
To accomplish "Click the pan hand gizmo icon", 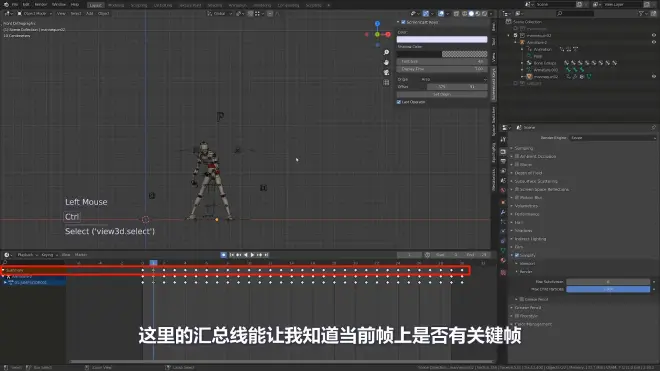I will coord(386,62).
